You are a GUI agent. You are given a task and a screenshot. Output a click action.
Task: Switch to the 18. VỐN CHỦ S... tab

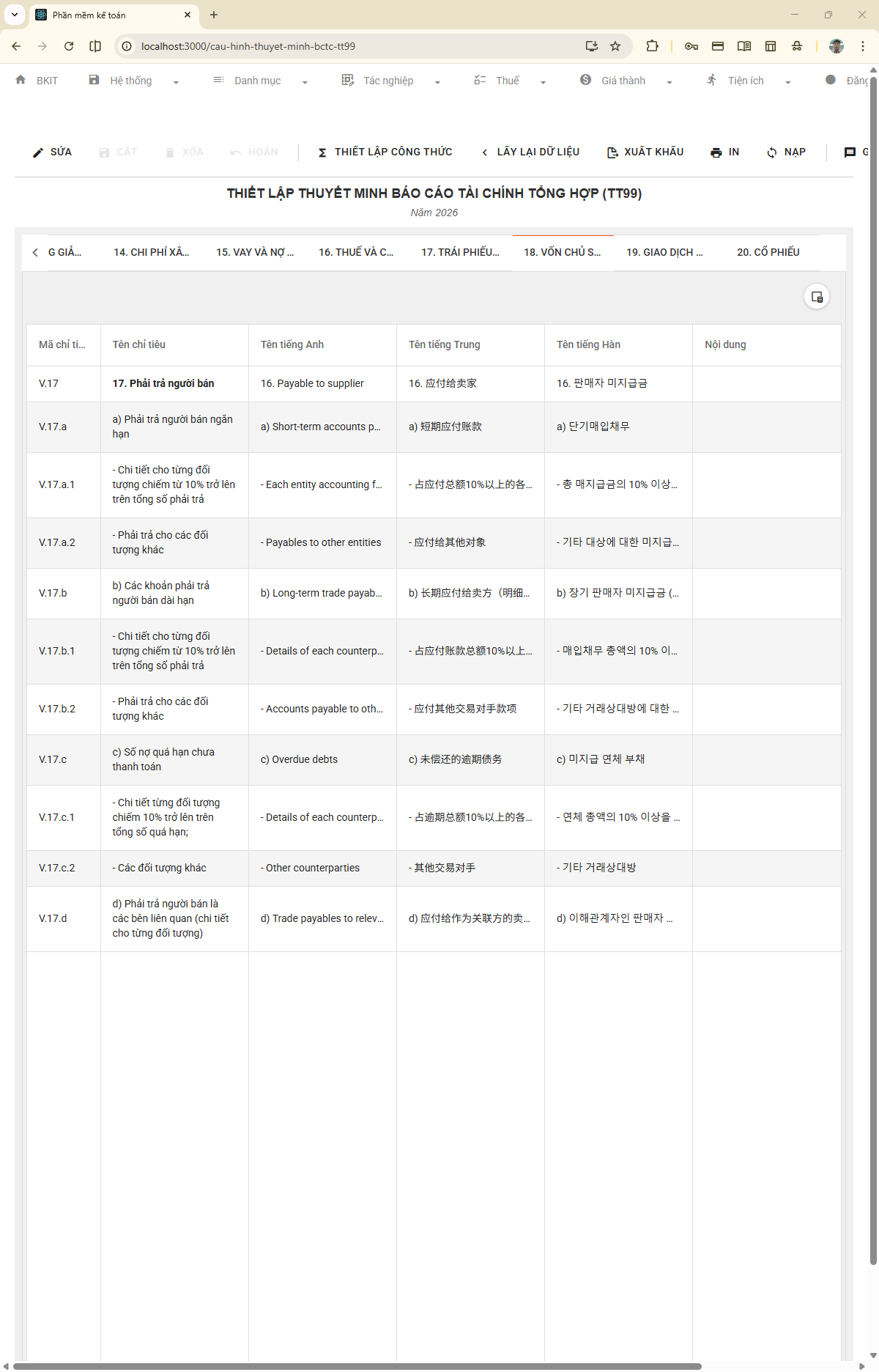click(x=562, y=252)
